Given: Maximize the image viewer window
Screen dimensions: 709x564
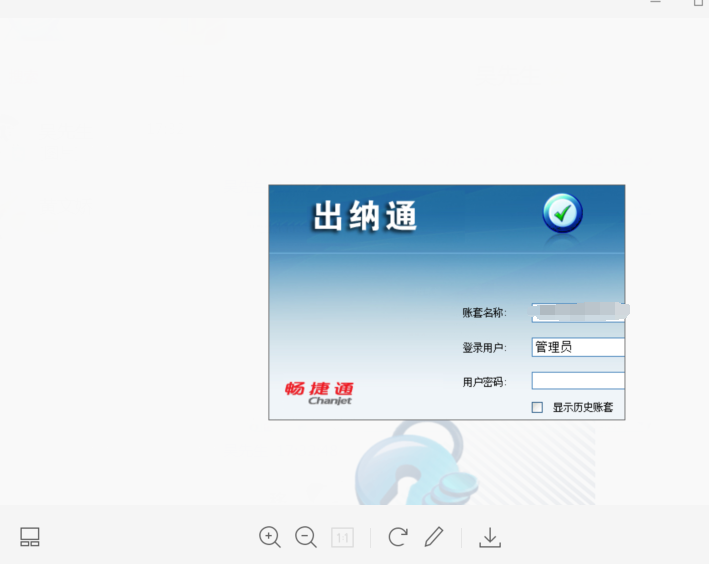Looking at the screenshot, I should (699, 2).
